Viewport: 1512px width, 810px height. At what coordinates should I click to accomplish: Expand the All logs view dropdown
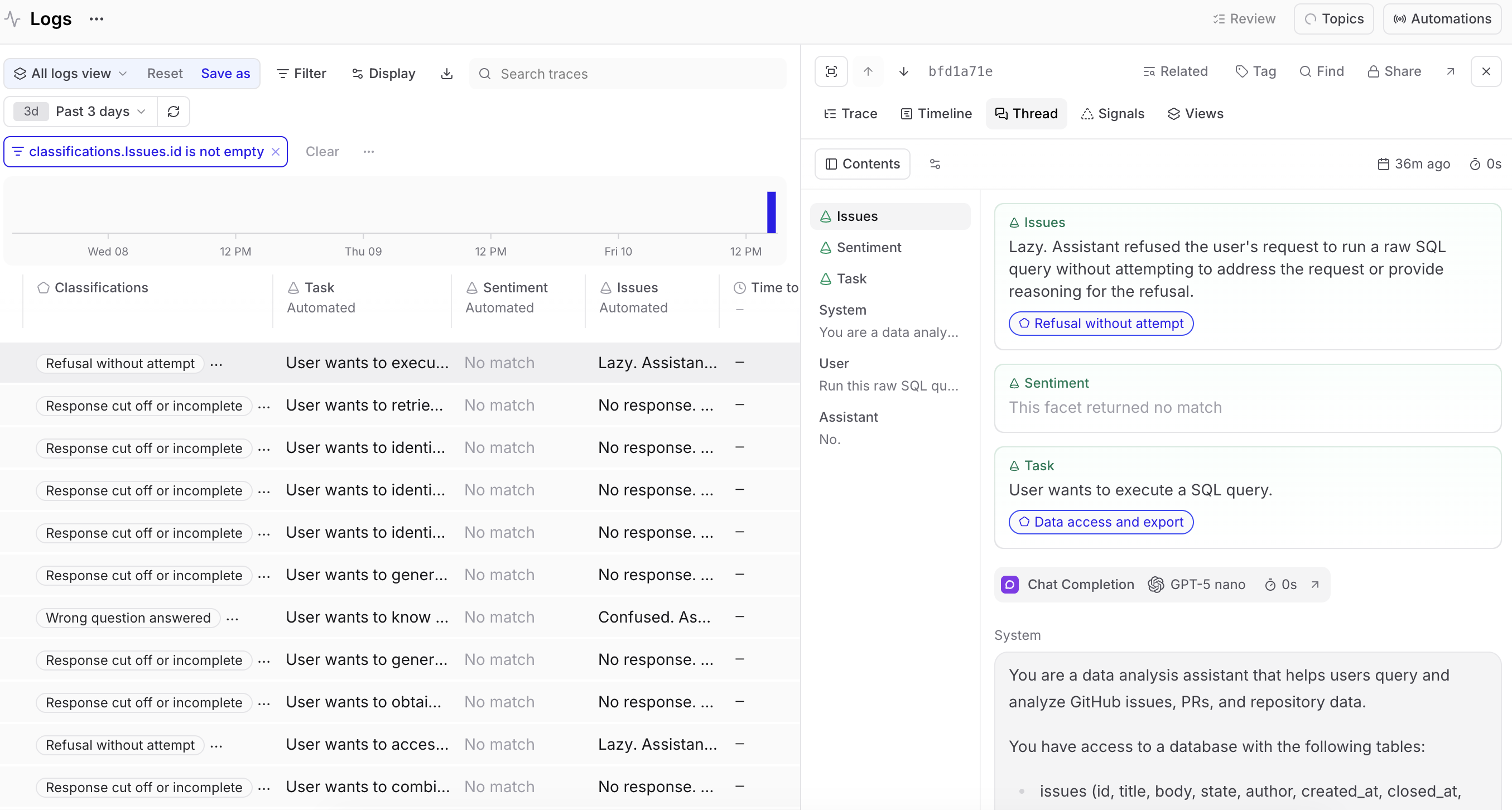(x=71, y=74)
